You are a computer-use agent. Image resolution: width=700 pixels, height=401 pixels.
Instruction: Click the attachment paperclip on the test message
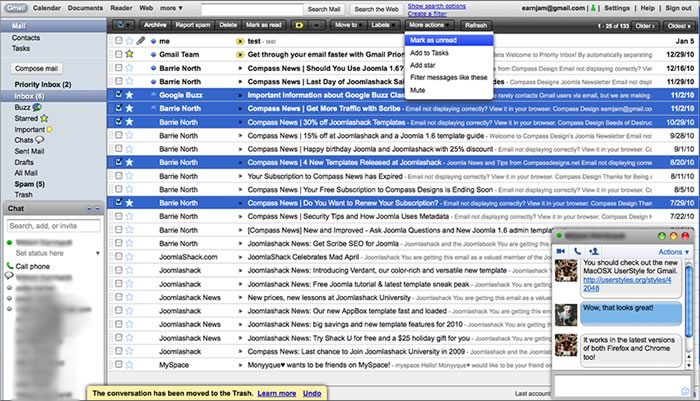pyautogui.click(x=141, y=41)
